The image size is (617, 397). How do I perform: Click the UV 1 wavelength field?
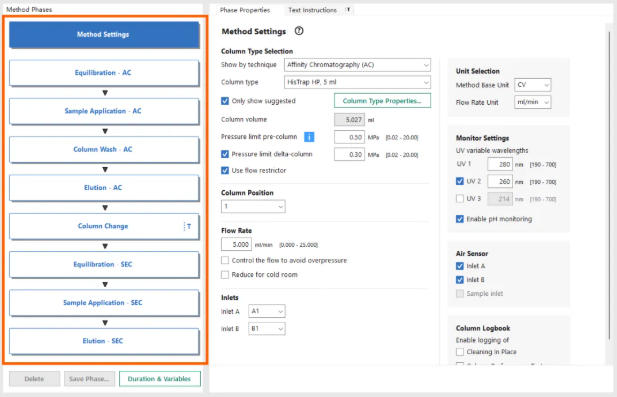500,164
